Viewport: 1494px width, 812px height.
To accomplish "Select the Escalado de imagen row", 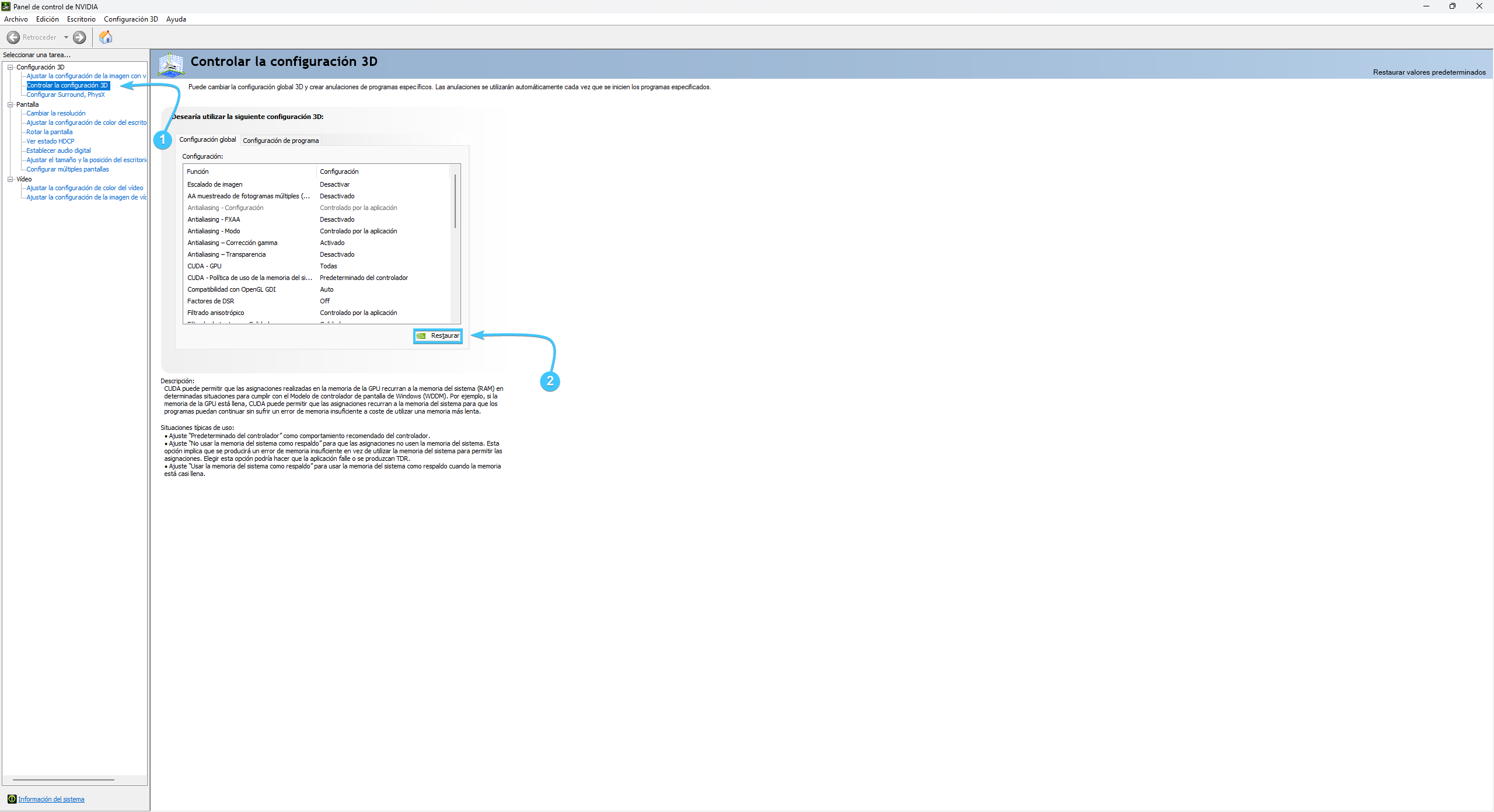I will tap(318, 184).
